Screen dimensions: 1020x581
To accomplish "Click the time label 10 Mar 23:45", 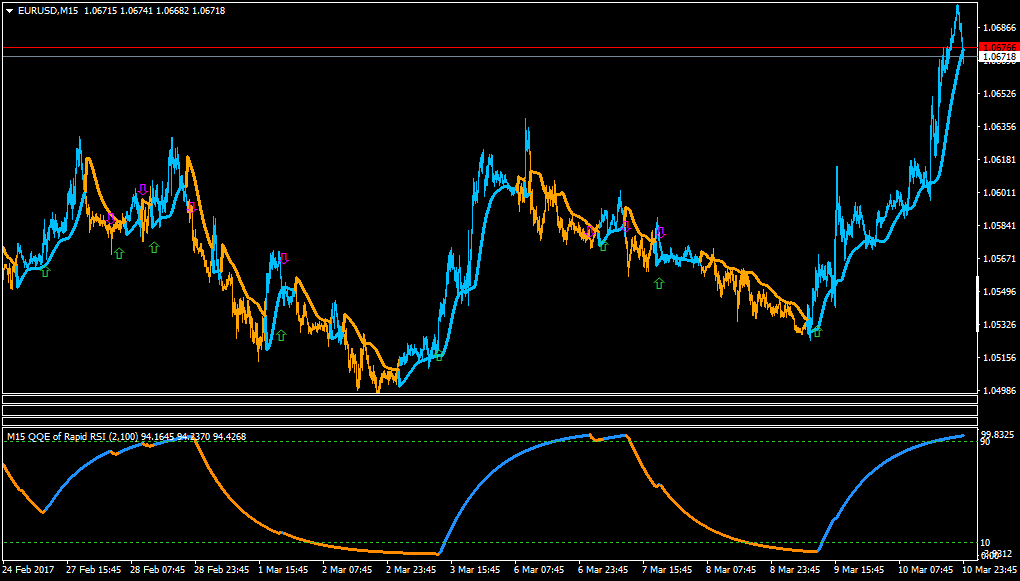I will tap(991, 570).
